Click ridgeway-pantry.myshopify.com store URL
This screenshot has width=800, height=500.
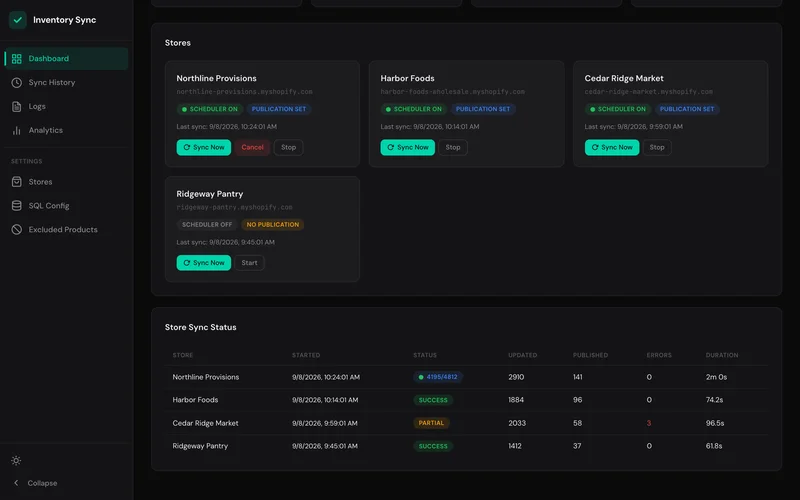coord(234,207)
